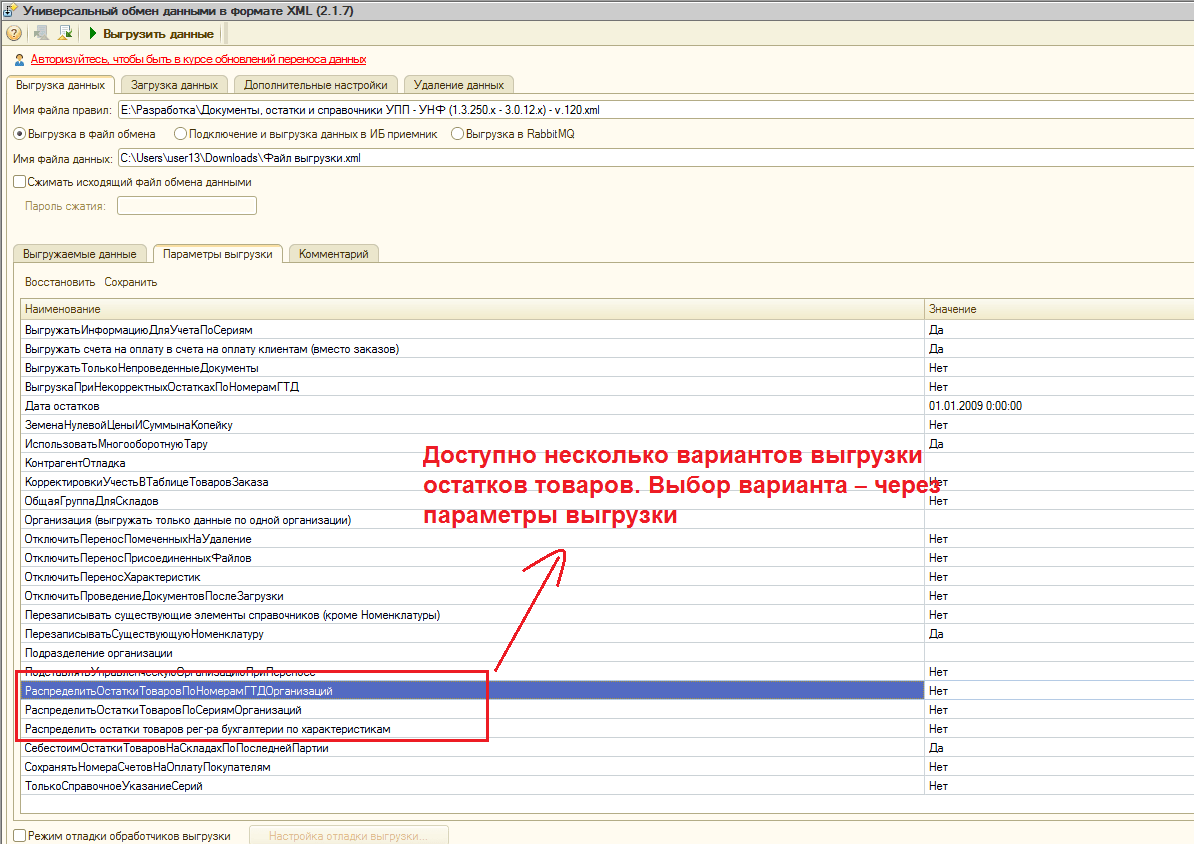Select the Выгрузка в RabbitMQ option
This screenshot has height=844, width=1194.
[x=513, y=134]
